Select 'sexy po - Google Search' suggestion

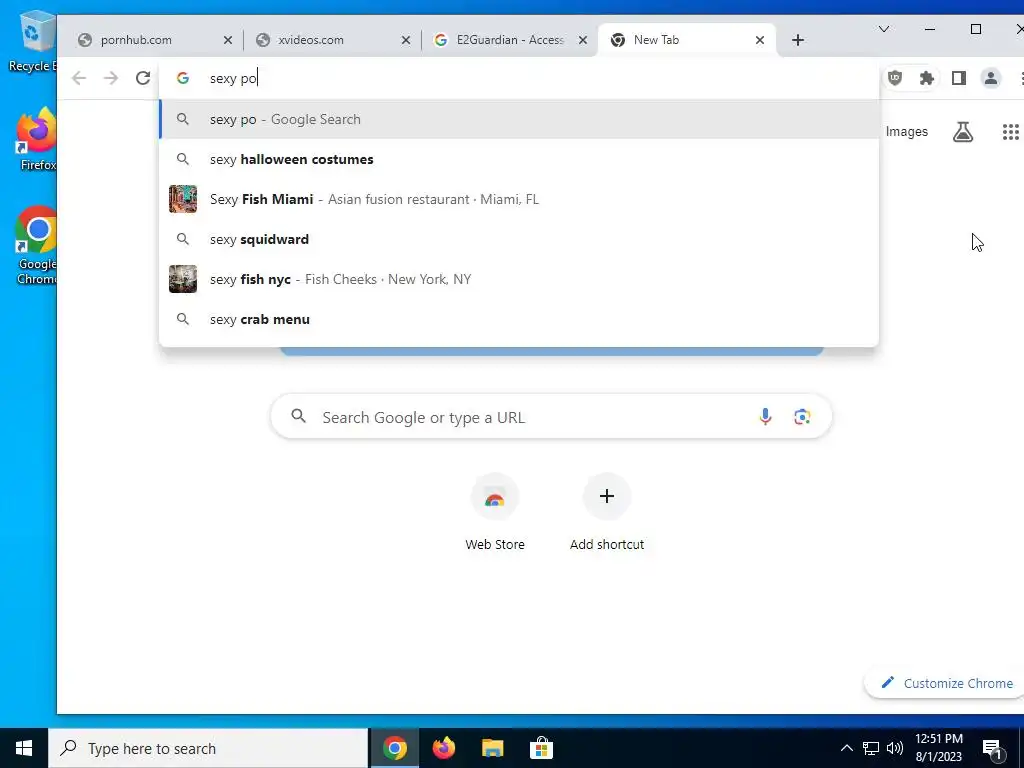coord(519,120)
